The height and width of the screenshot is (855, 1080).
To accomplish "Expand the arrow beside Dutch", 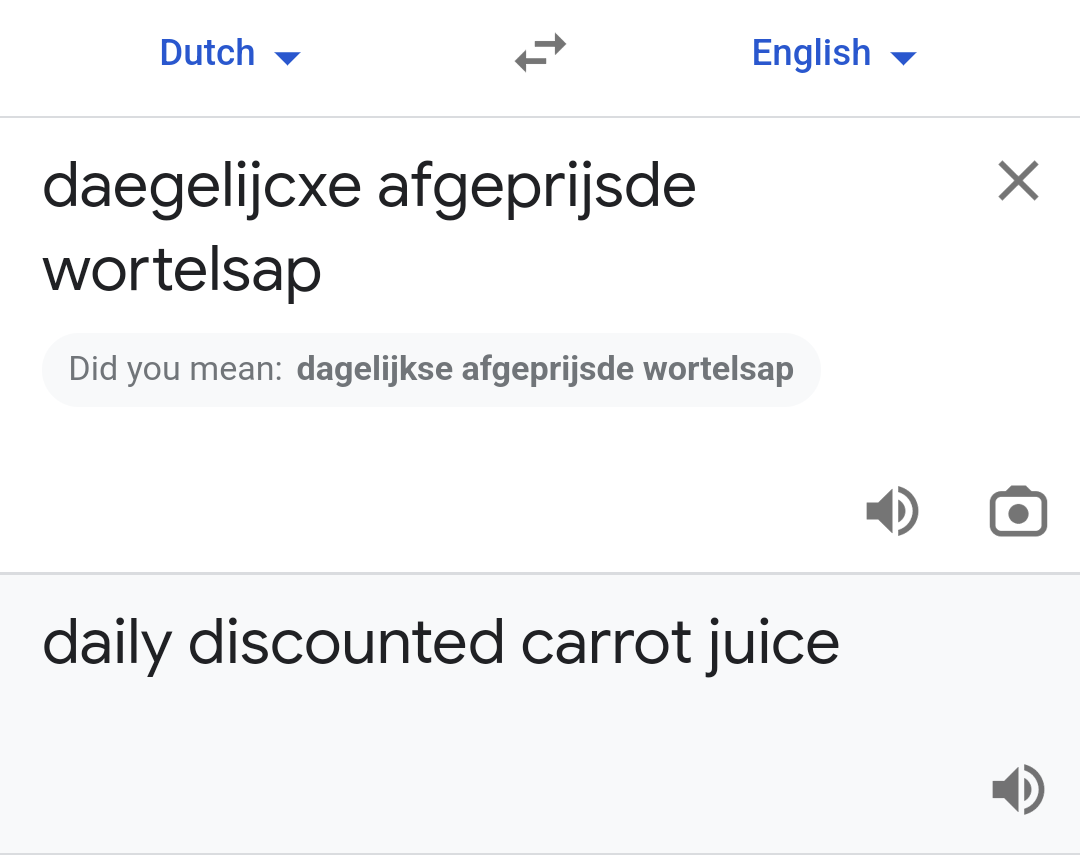I will tap(287, 58).
